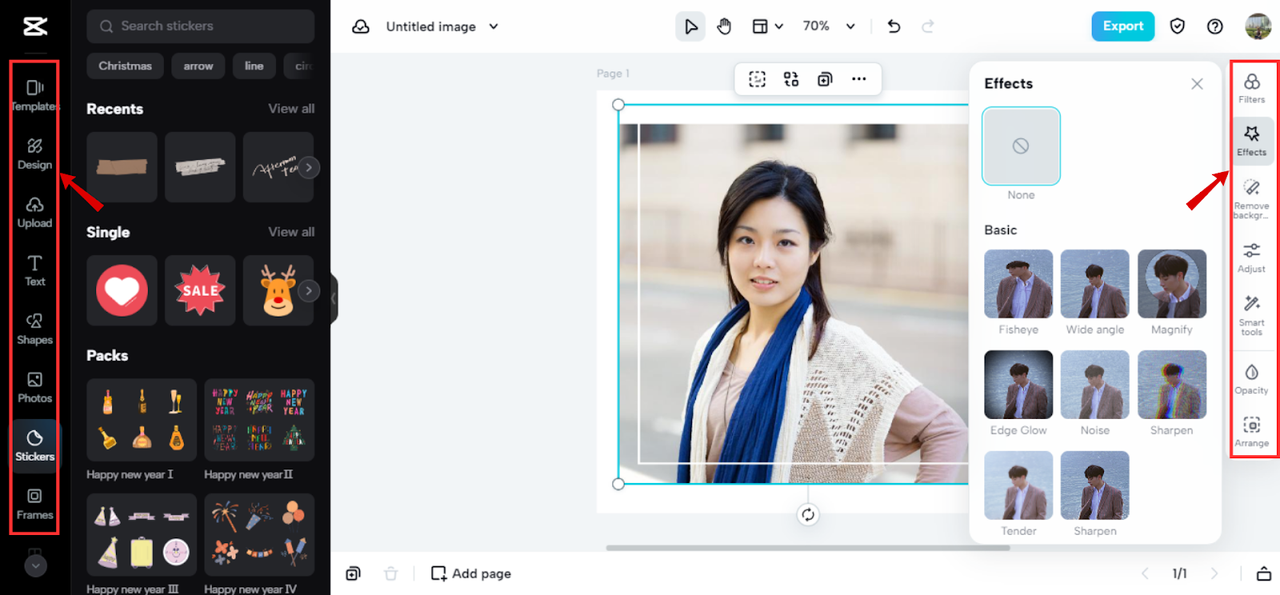Open the Frames panel
Screen dimensions: 1280x595
pyautogui.click(x=35, y=503)
